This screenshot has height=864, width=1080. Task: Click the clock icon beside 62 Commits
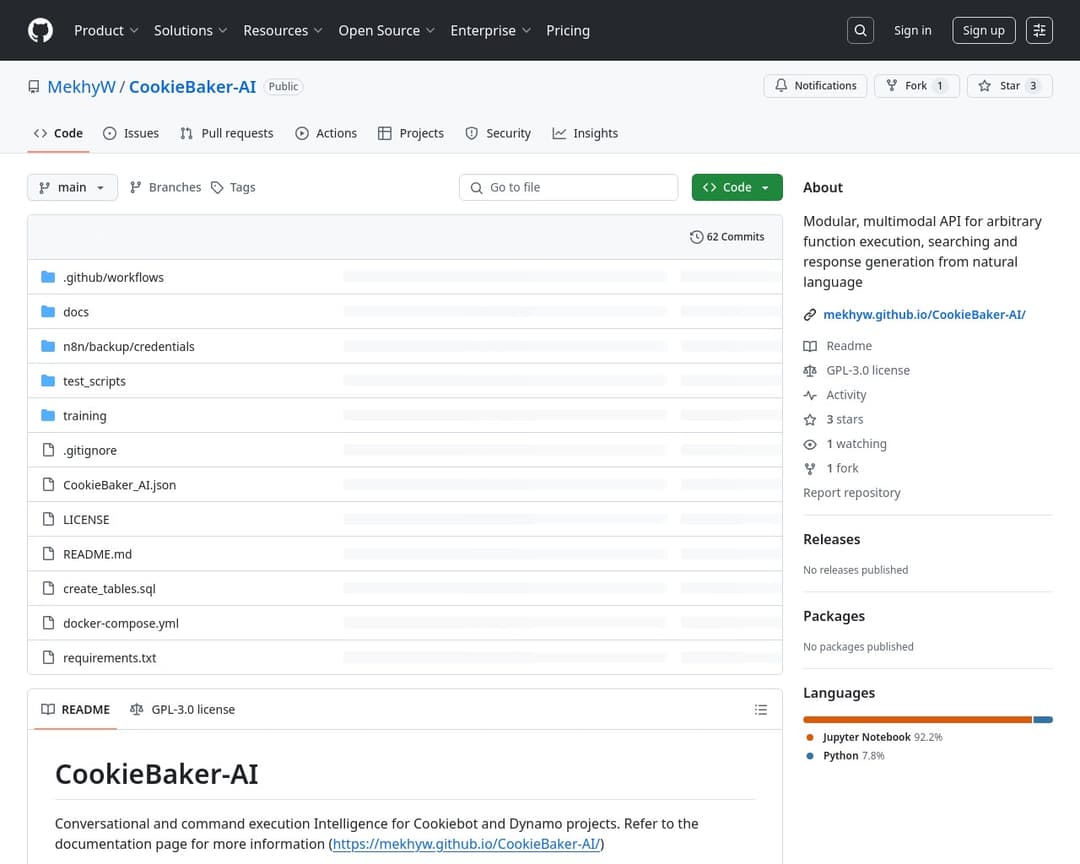pos(696,237)
